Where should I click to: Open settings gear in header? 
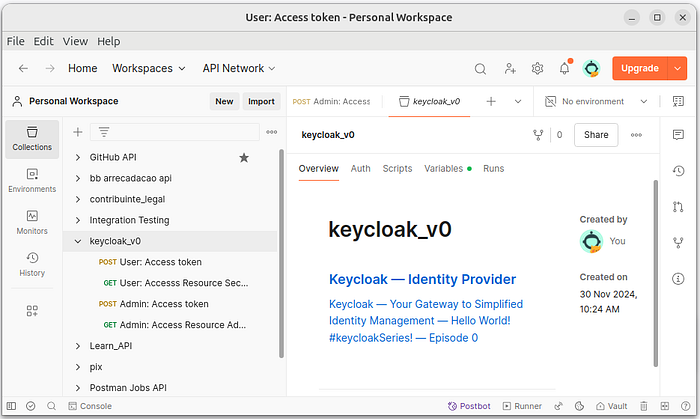[538, 69]
